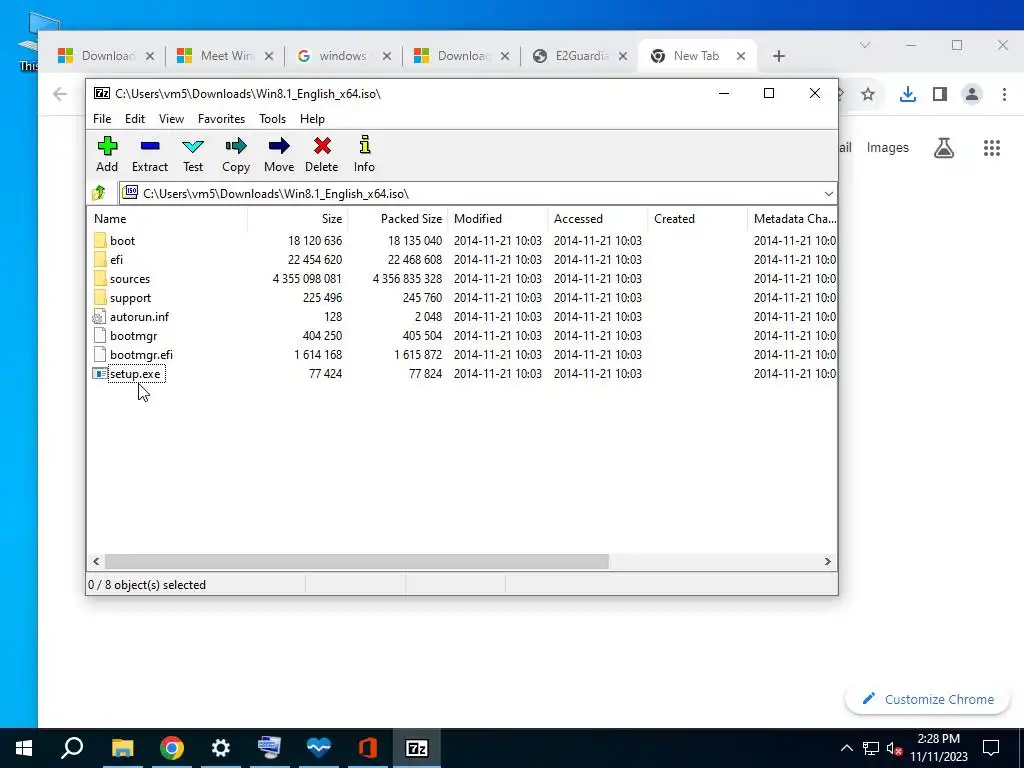Click the taskbar search magnifier icon

pos(72,748)
